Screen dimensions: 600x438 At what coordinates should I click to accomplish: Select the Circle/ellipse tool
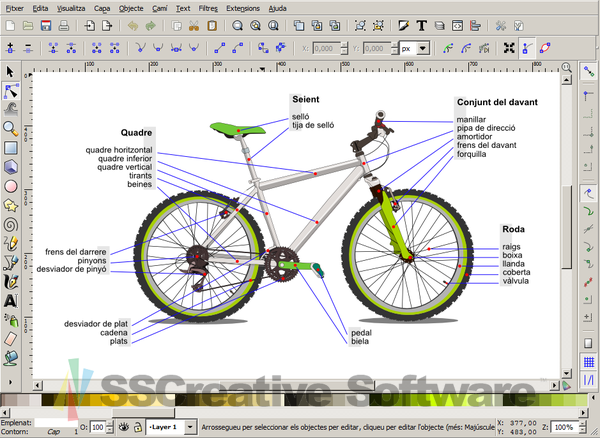click(11, 186)
